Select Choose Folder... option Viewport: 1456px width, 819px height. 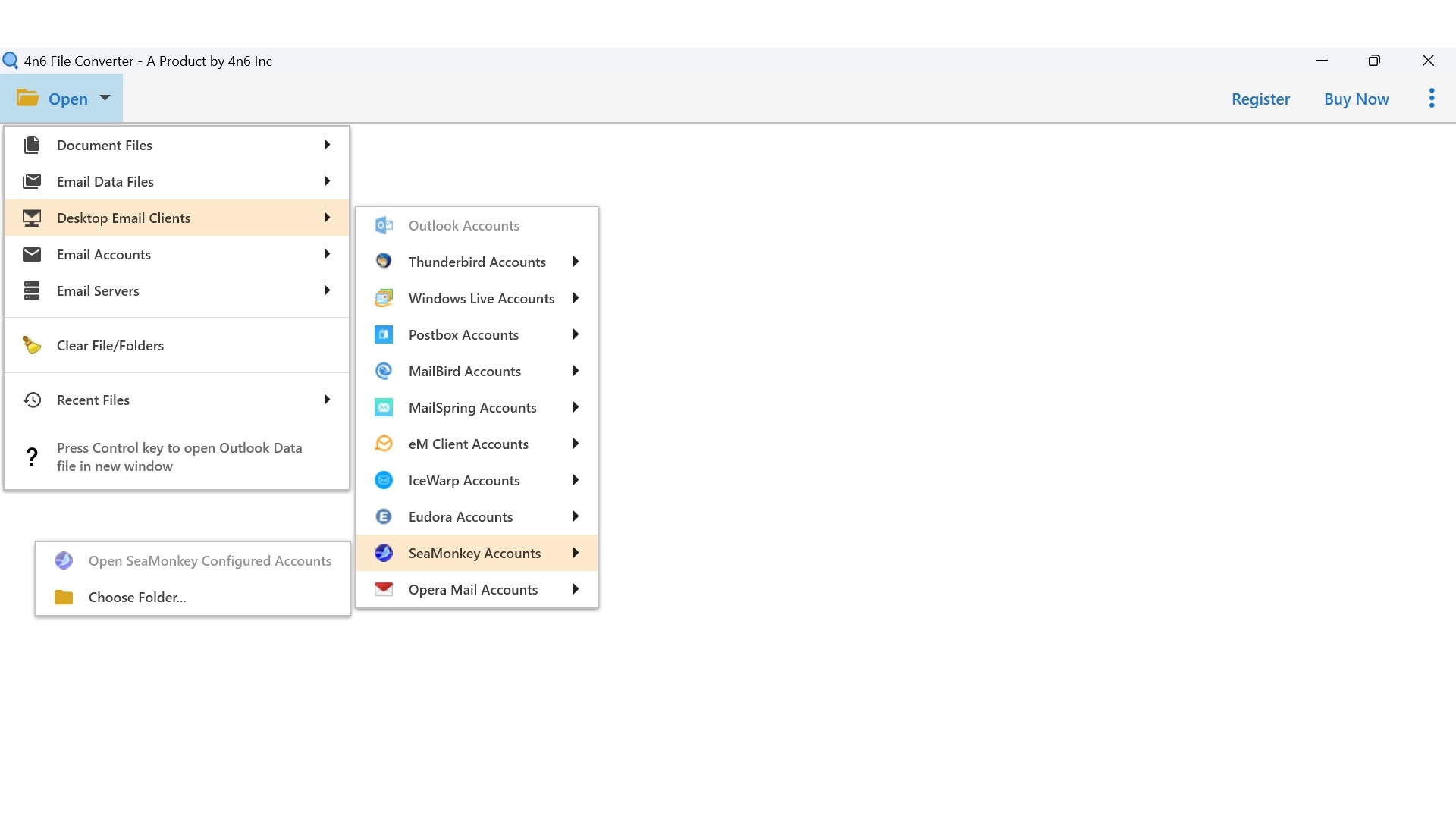[x=193, y=597]
